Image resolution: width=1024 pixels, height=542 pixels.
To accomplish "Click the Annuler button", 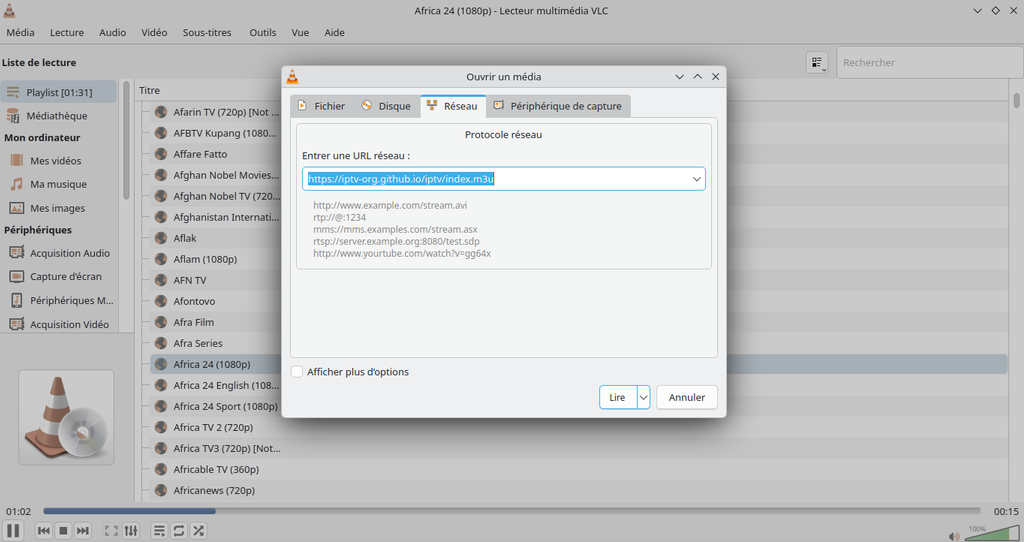I will click(686, 397).
